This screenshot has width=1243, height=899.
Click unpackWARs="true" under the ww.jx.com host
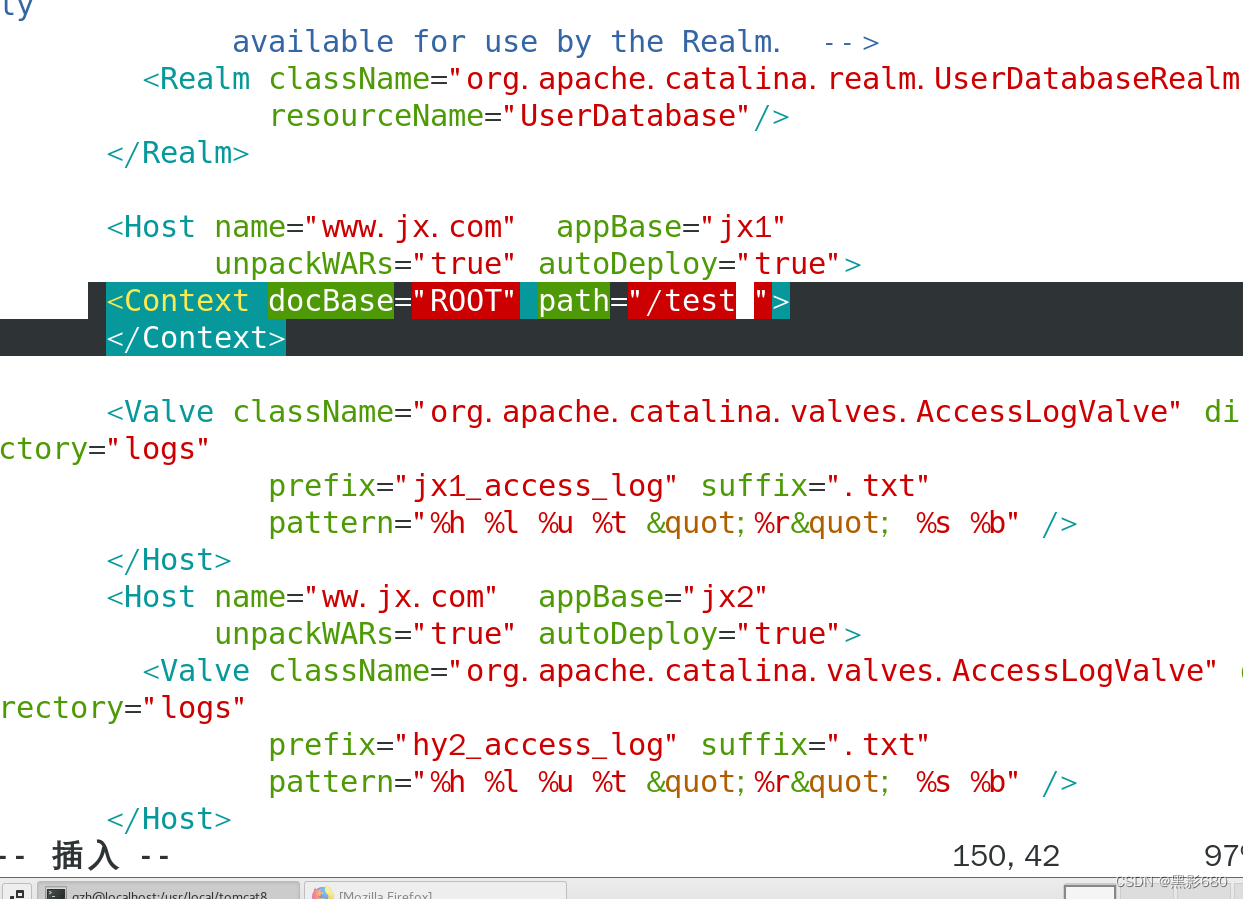point(365,634)
